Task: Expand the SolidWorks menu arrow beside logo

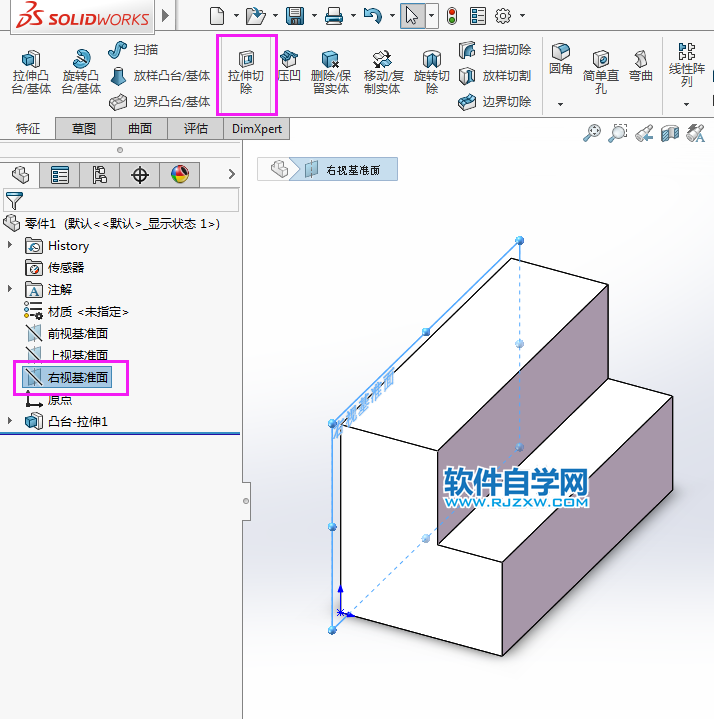Action: [166, 16]
